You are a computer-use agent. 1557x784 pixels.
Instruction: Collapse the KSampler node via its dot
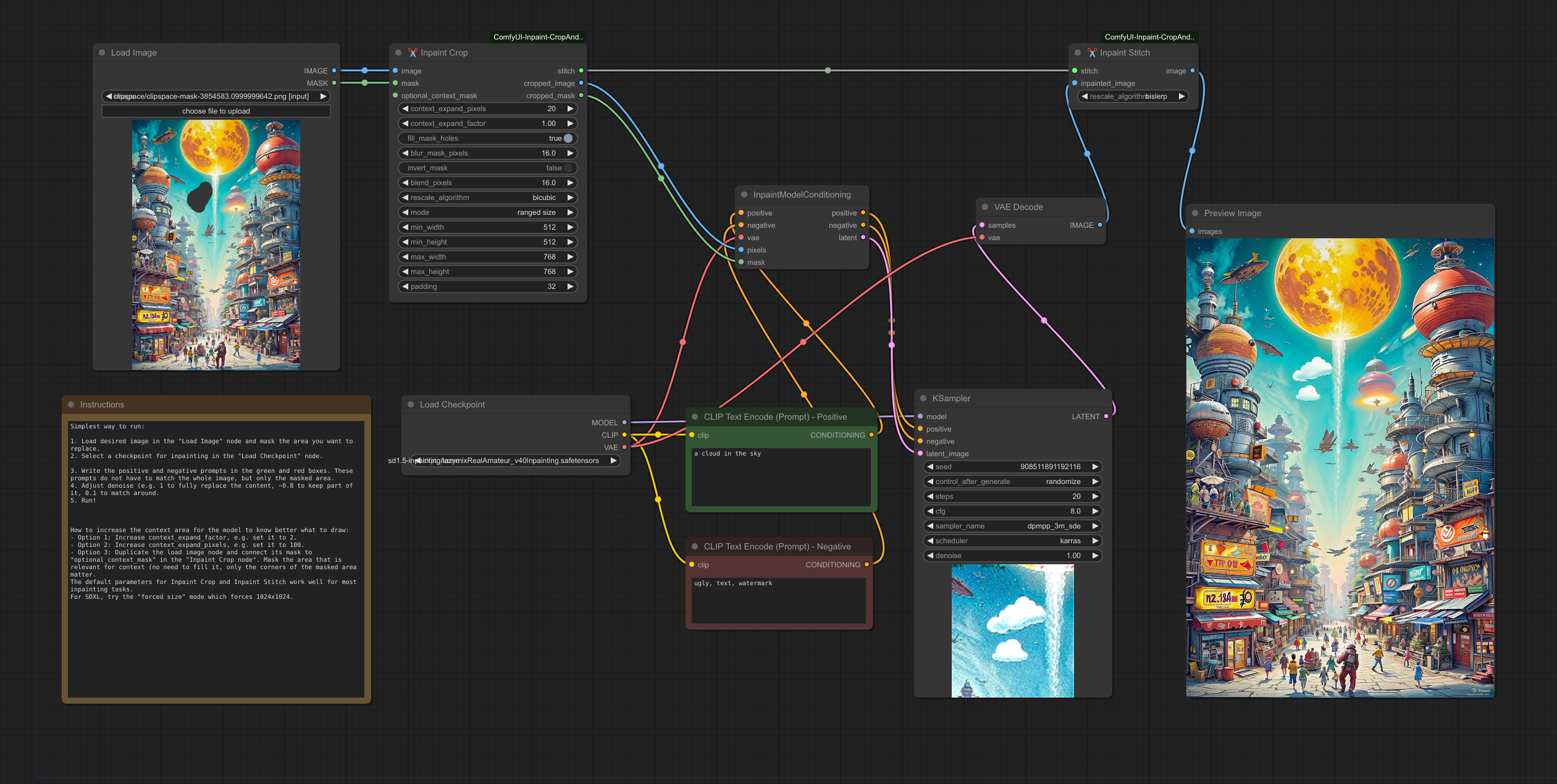click(923, 398)
